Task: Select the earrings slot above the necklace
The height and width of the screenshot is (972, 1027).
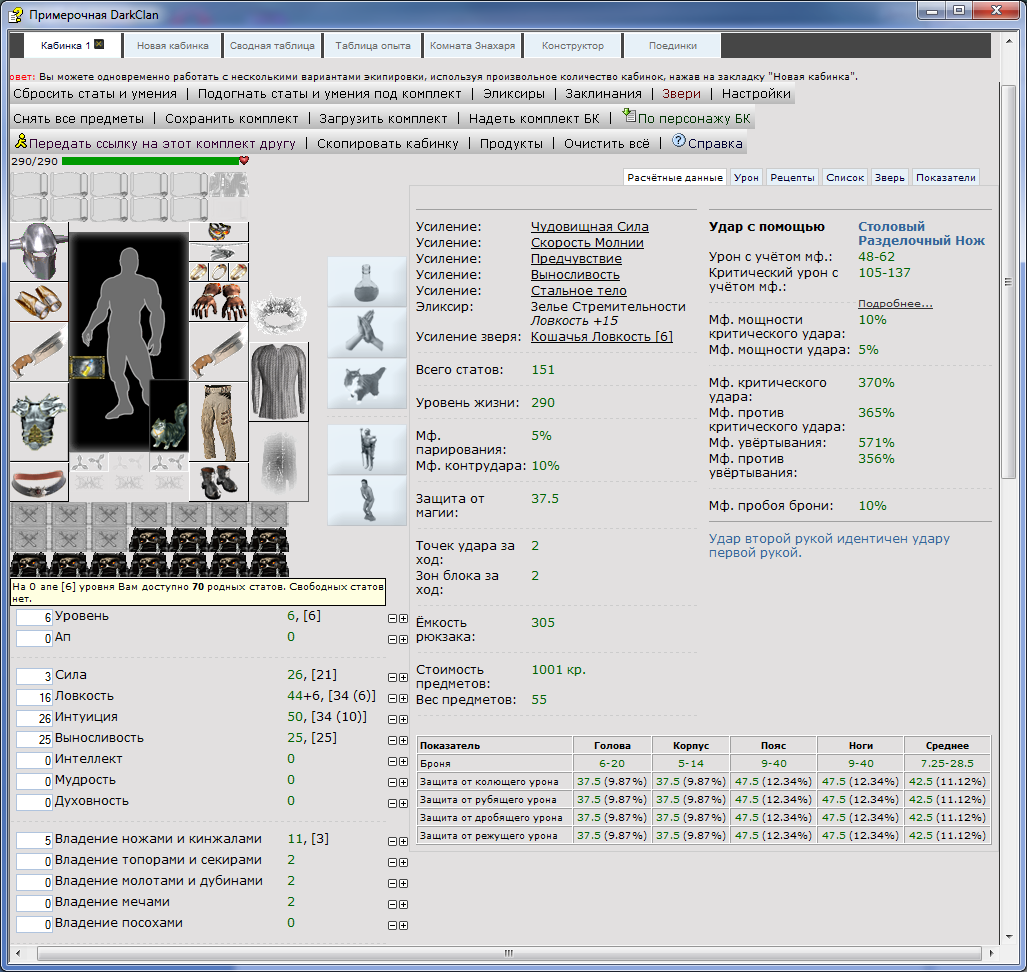Action: coord(219,231)
